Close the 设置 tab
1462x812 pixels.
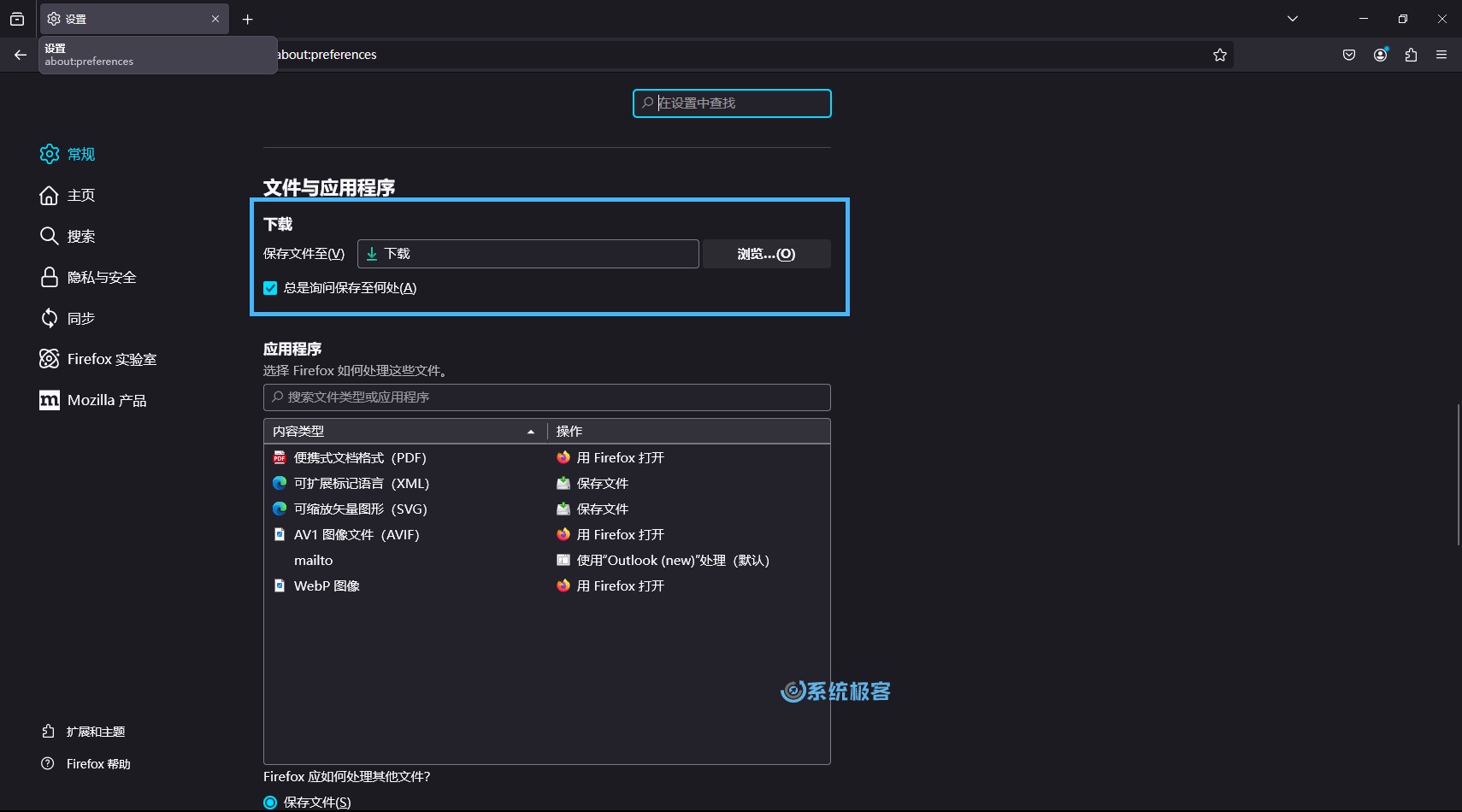pos(215,19)
